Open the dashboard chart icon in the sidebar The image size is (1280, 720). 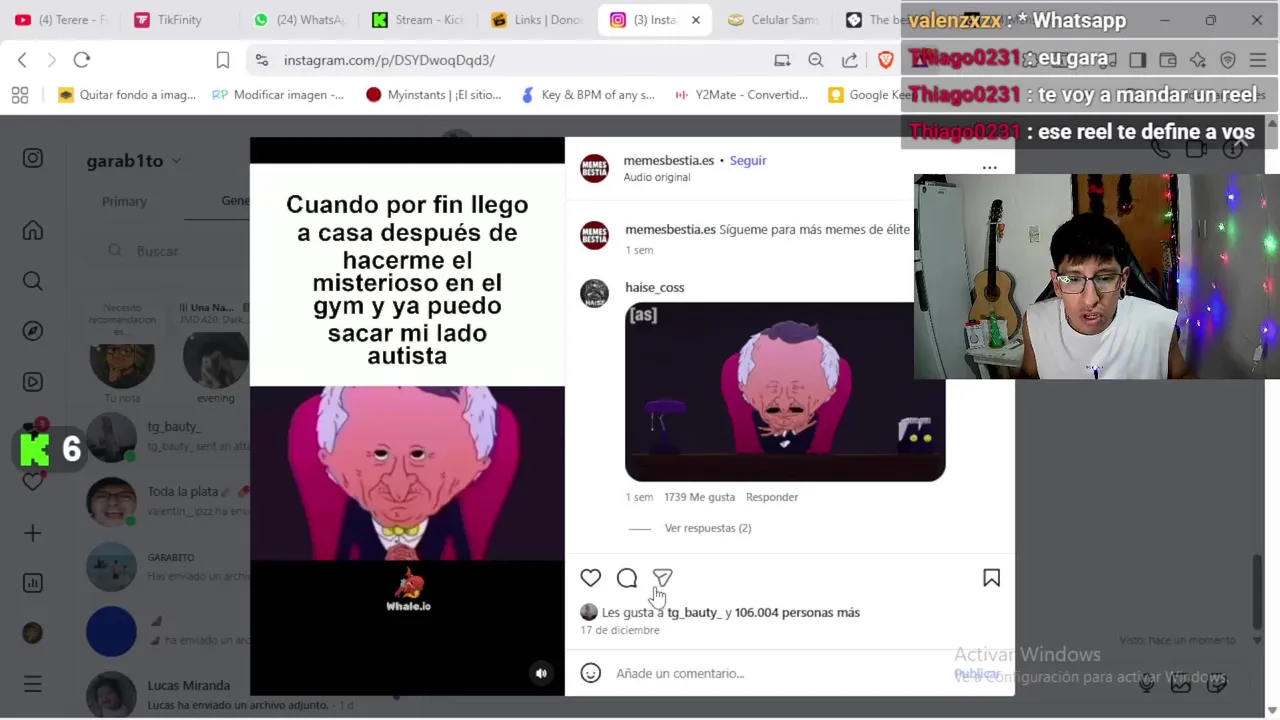(x=33, y=583)
